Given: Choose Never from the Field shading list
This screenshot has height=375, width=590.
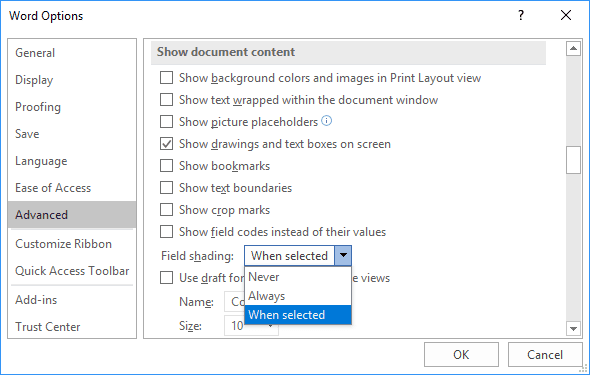Looking at the screenshot, I should 298,277.
